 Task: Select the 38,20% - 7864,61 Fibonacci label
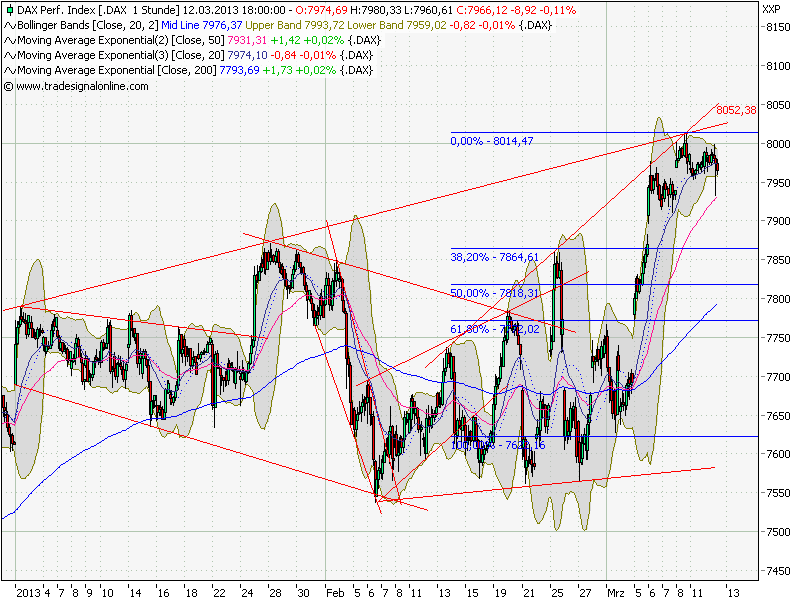tap(494, 257)
